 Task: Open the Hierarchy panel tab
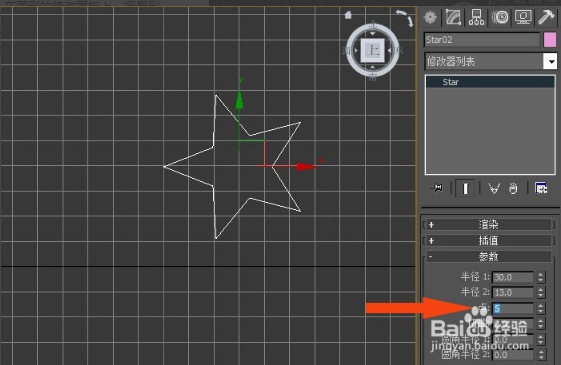click(476, 17)
